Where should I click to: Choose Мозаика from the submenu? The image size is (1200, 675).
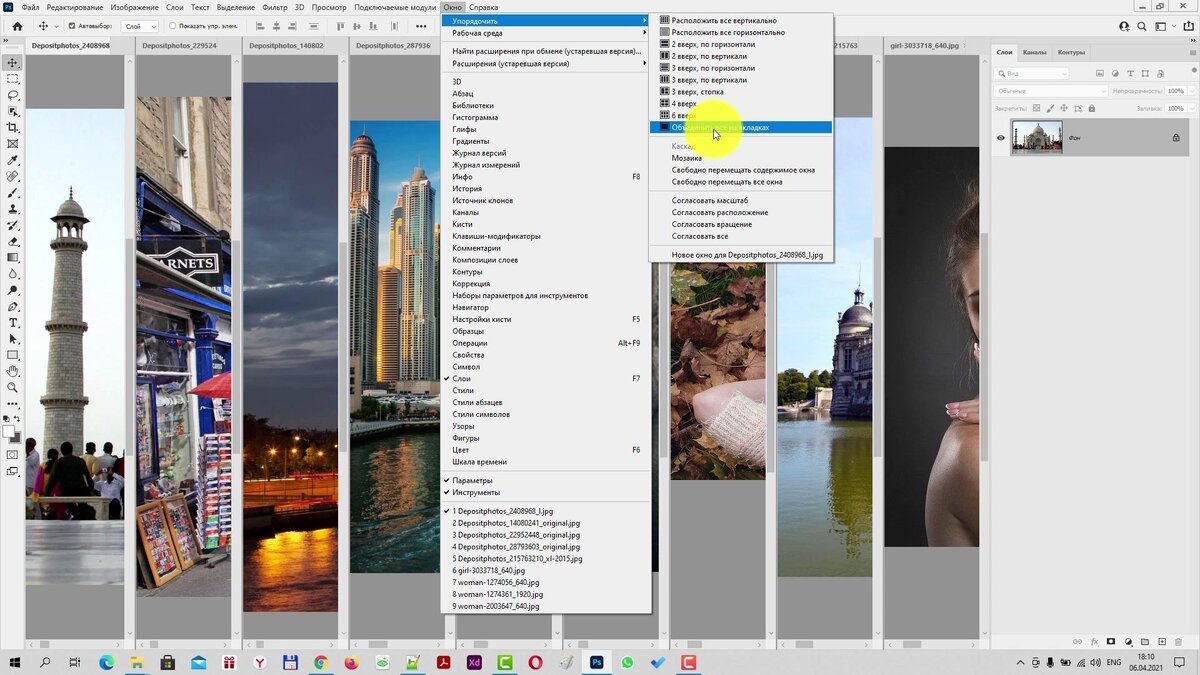(x=688, y=157)
